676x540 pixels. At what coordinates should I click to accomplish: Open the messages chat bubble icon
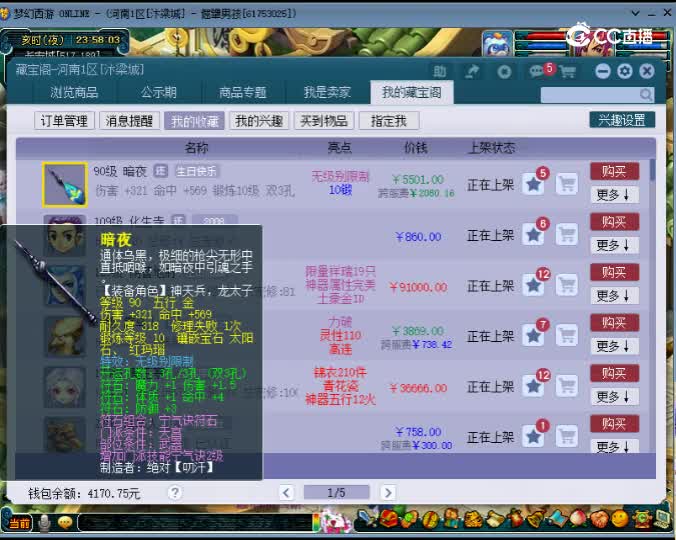coord(537,72)
